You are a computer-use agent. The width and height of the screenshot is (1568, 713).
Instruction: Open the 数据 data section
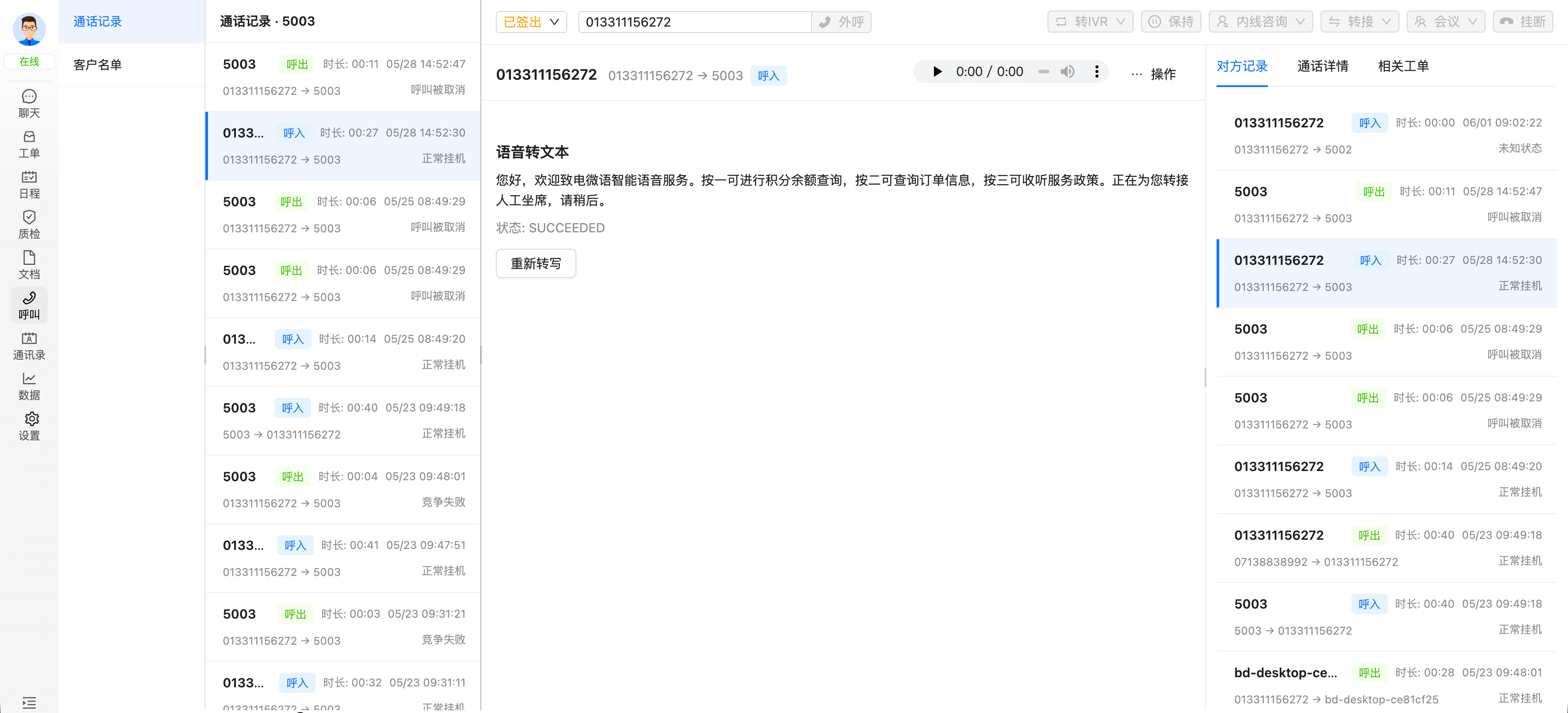tap(29, 386)
